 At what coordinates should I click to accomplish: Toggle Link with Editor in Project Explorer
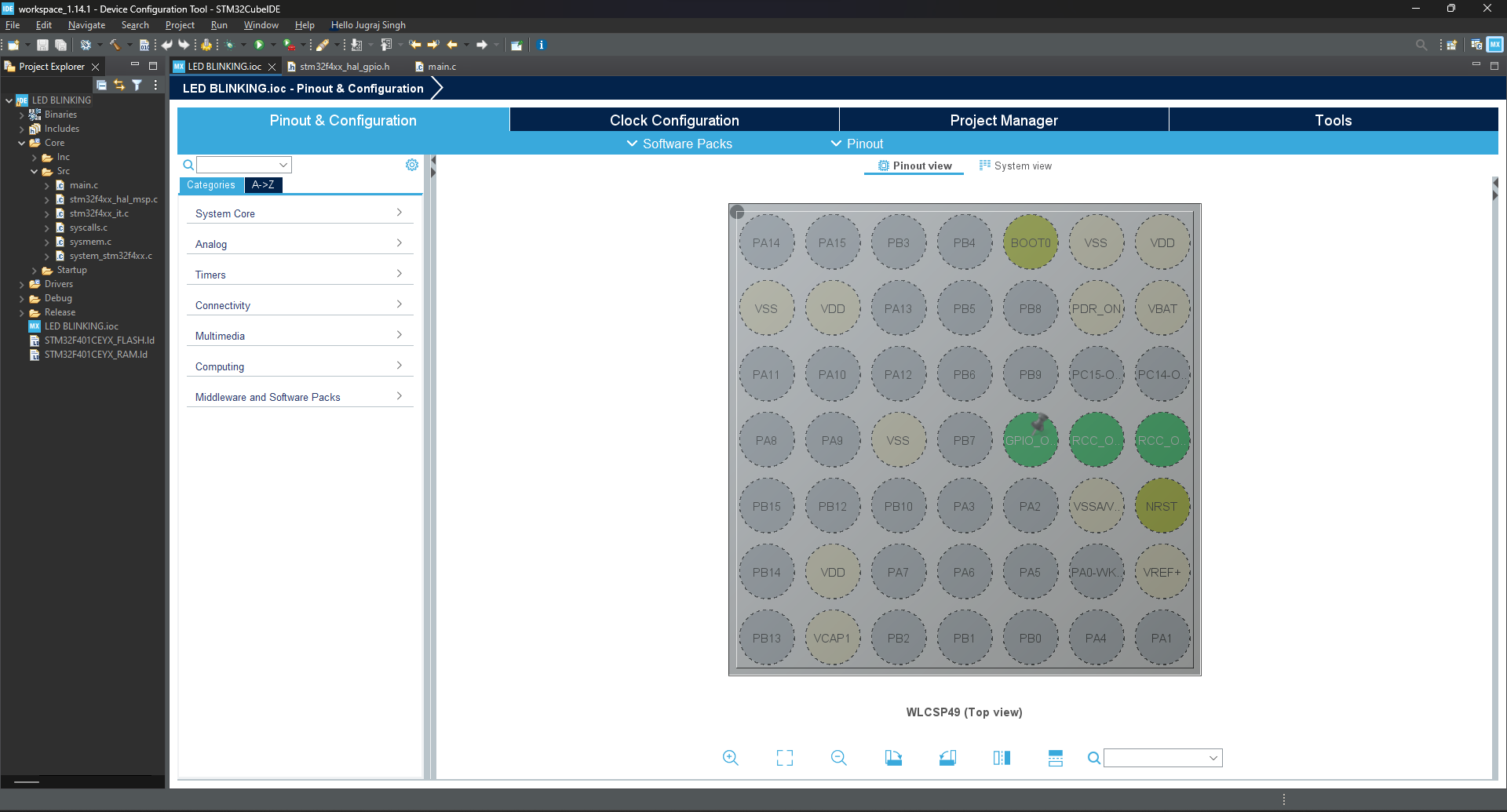click(119, 85)
